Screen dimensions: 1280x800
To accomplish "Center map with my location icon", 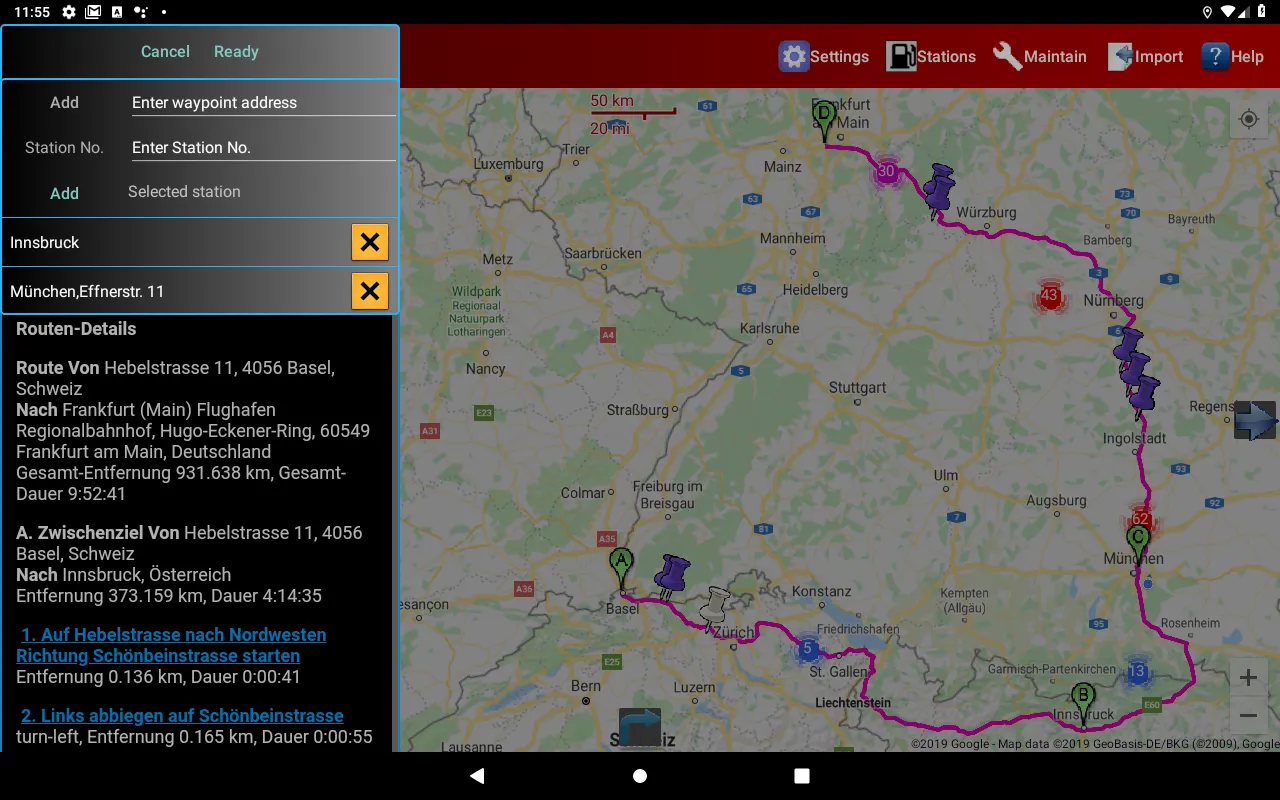I will pyautogui.click(x=1248, y=120).
